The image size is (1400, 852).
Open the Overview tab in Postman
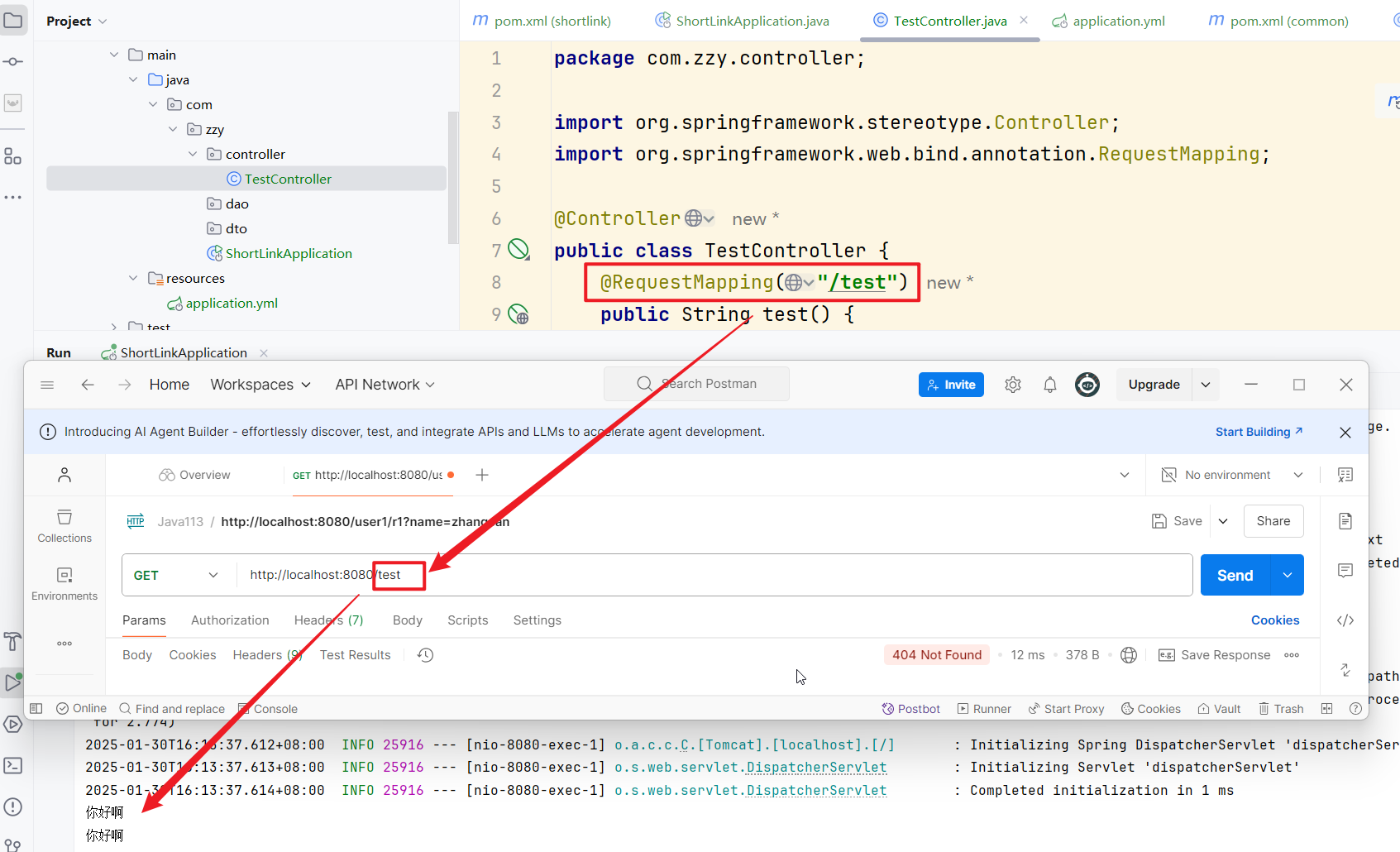195,475
